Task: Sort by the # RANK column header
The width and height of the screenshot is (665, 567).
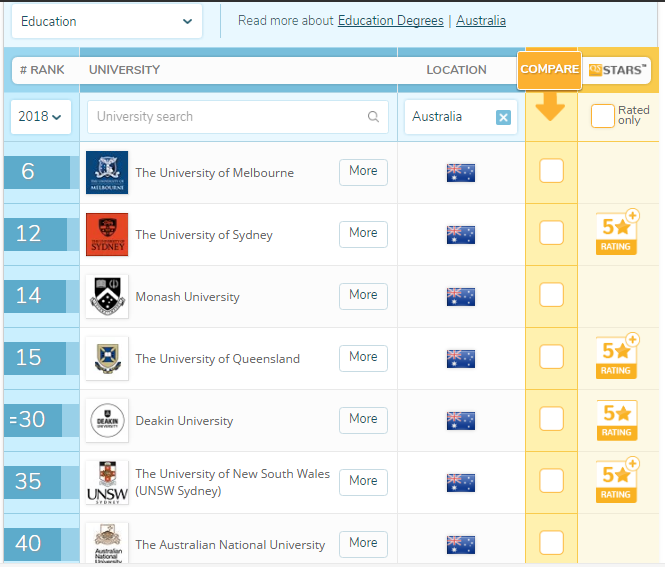Action: [42, 70]
